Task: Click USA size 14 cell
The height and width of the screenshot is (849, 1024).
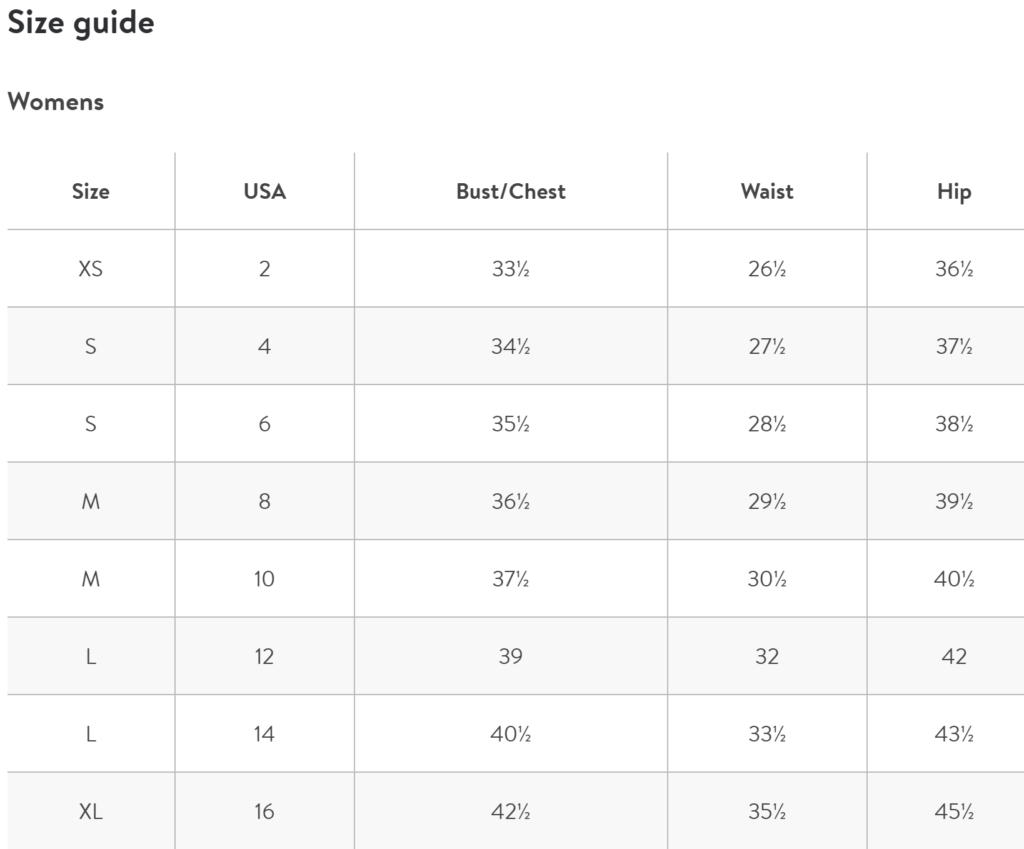Action: tap(264, 734)
